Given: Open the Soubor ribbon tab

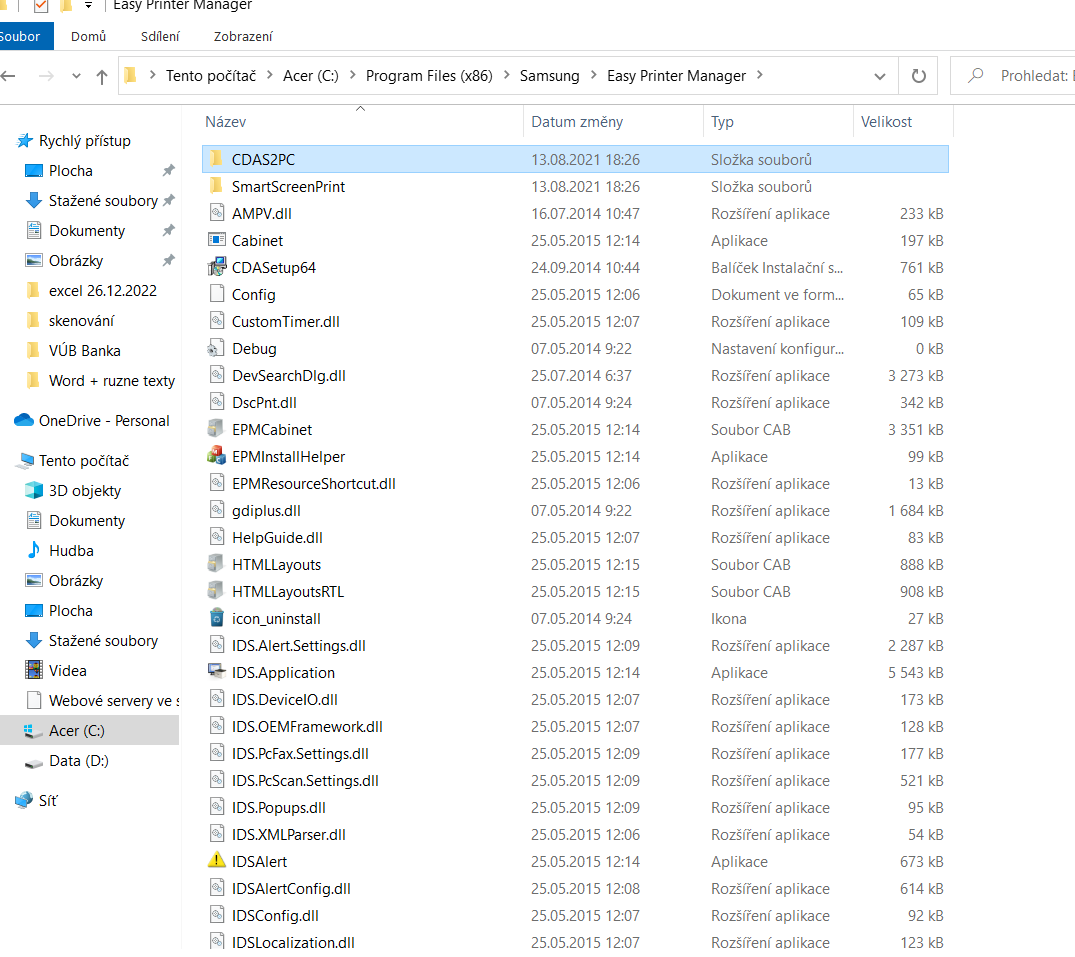Looking at the screenshot, I should (21, 36).
